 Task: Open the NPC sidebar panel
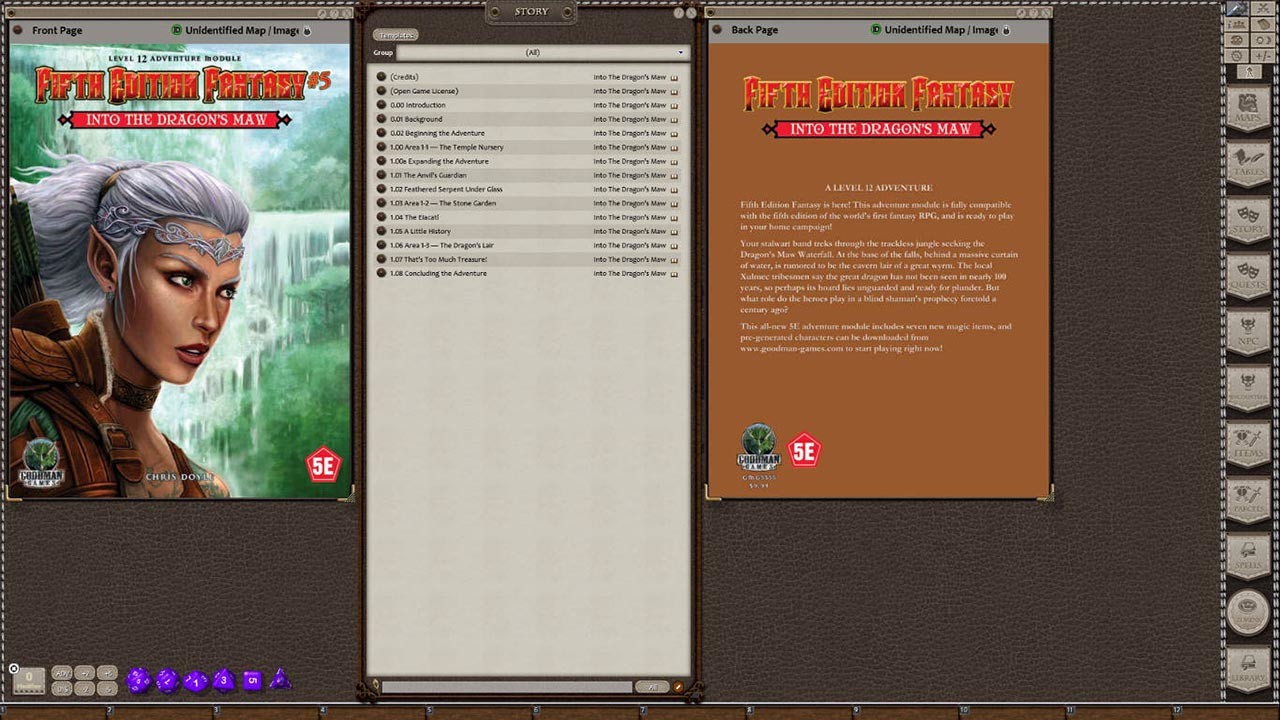(x=1248, y=331)
